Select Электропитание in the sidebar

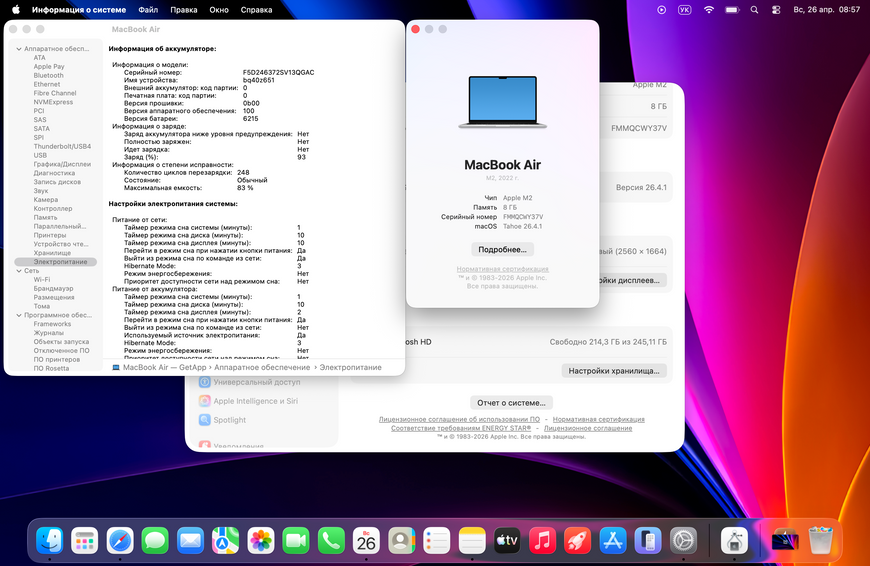(x=55, y=262)
